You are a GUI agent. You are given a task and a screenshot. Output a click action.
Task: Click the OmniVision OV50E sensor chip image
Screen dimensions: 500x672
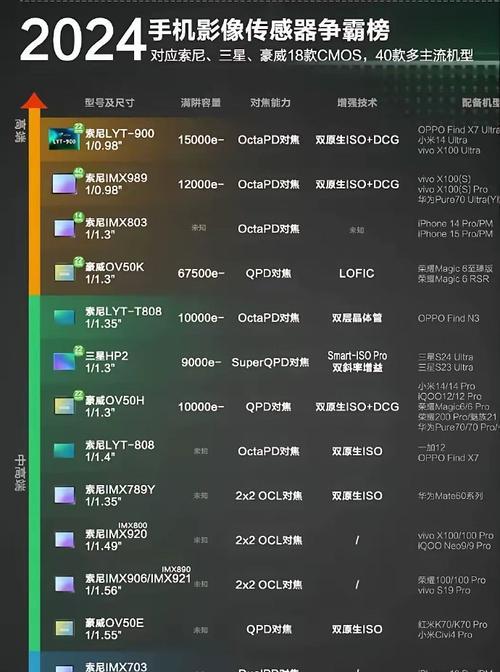pos(65,628)
